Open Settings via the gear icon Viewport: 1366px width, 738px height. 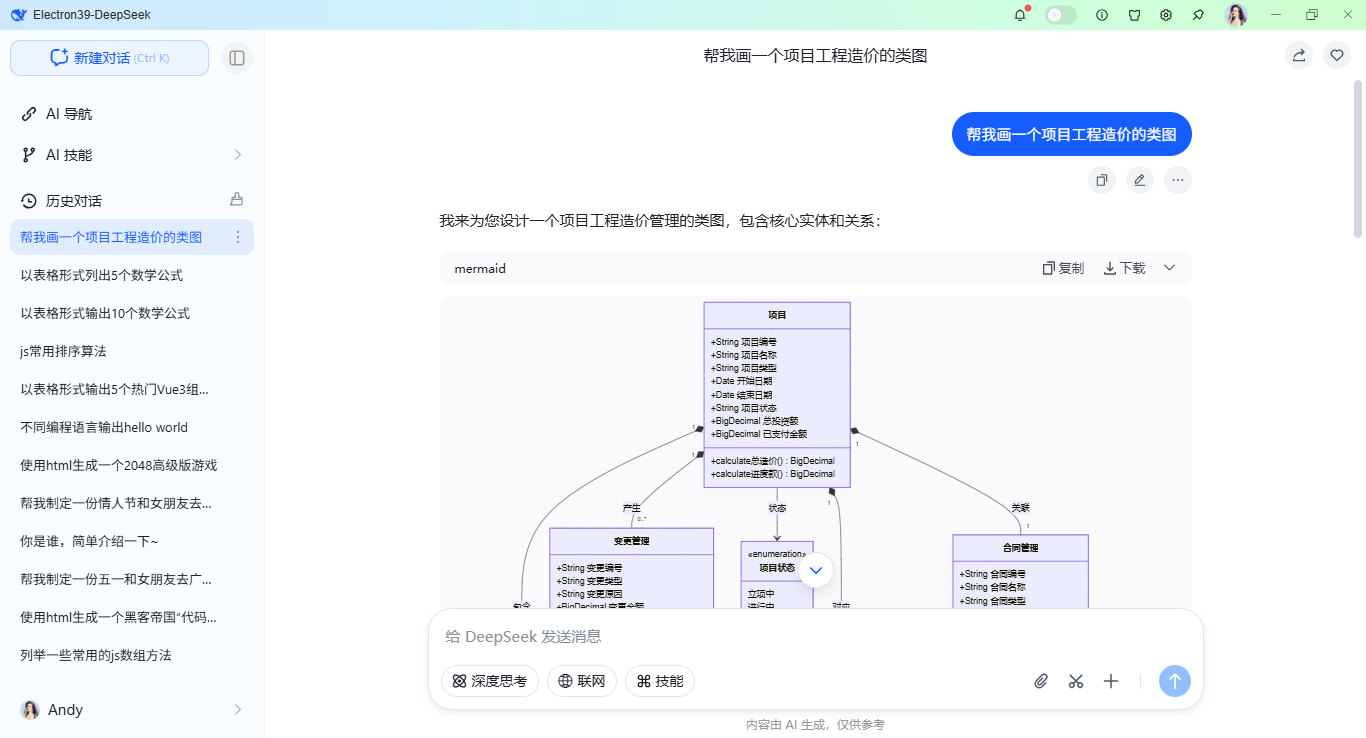point(1166,15)
